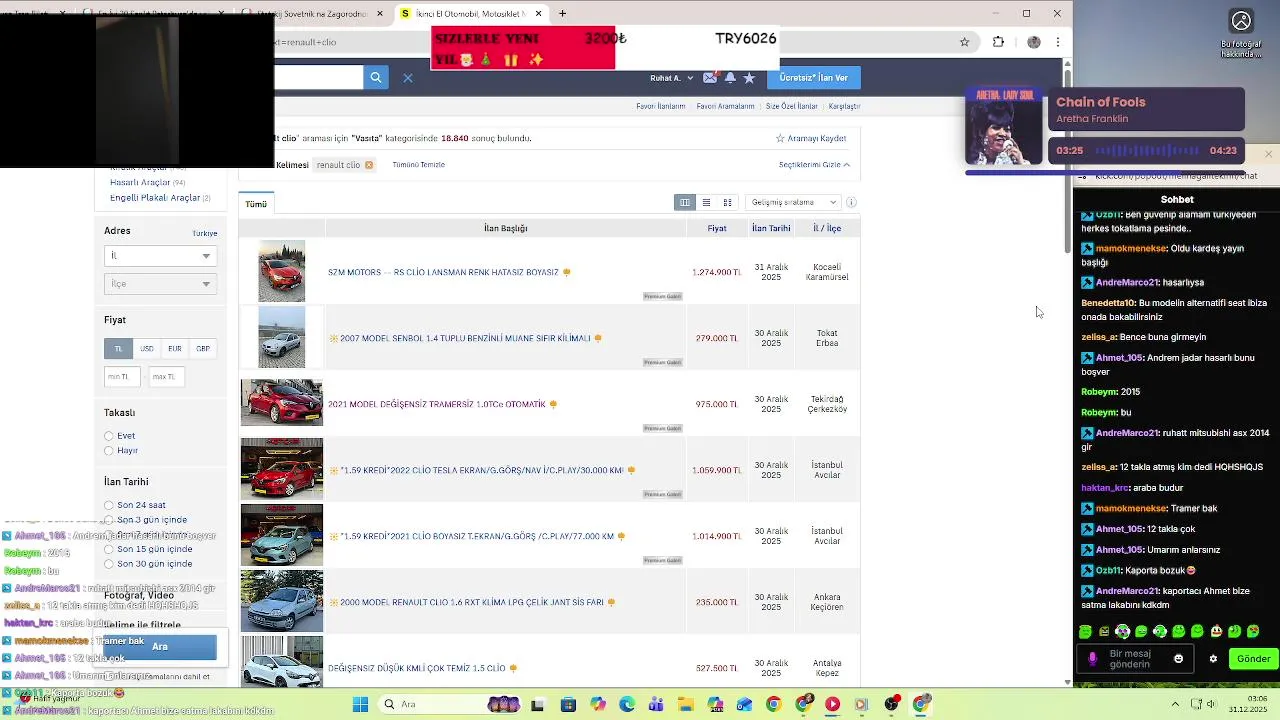Image resolution: width=1280 pixels, height=720 pixels.
Task: Click the max TL price field
Action: point(166,377)
